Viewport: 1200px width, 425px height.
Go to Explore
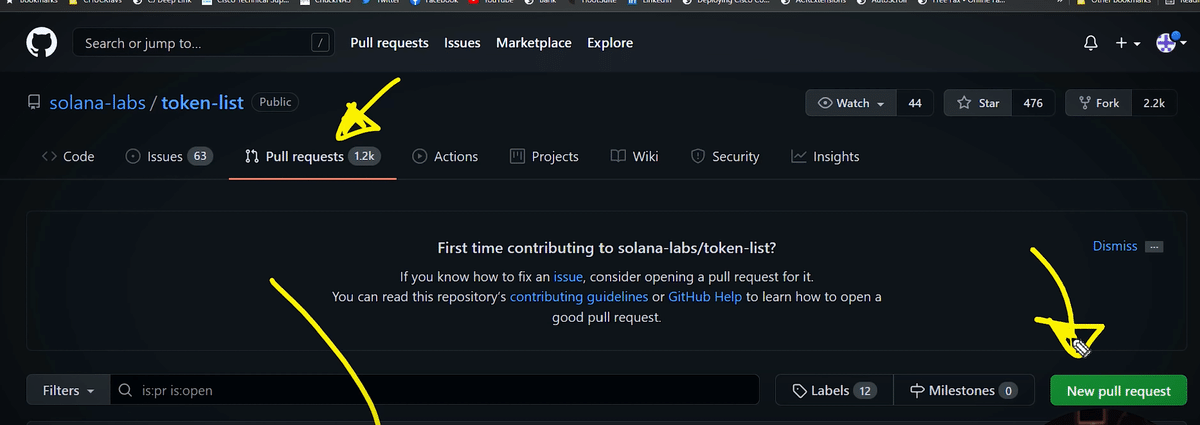click(610, 43)
